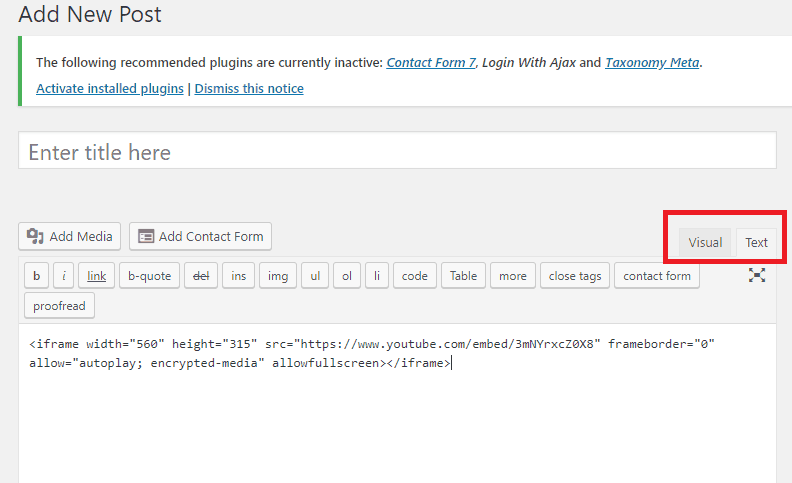
Task: Run the proofread checker
Action: pyautogui.click(x=59, y=306)
